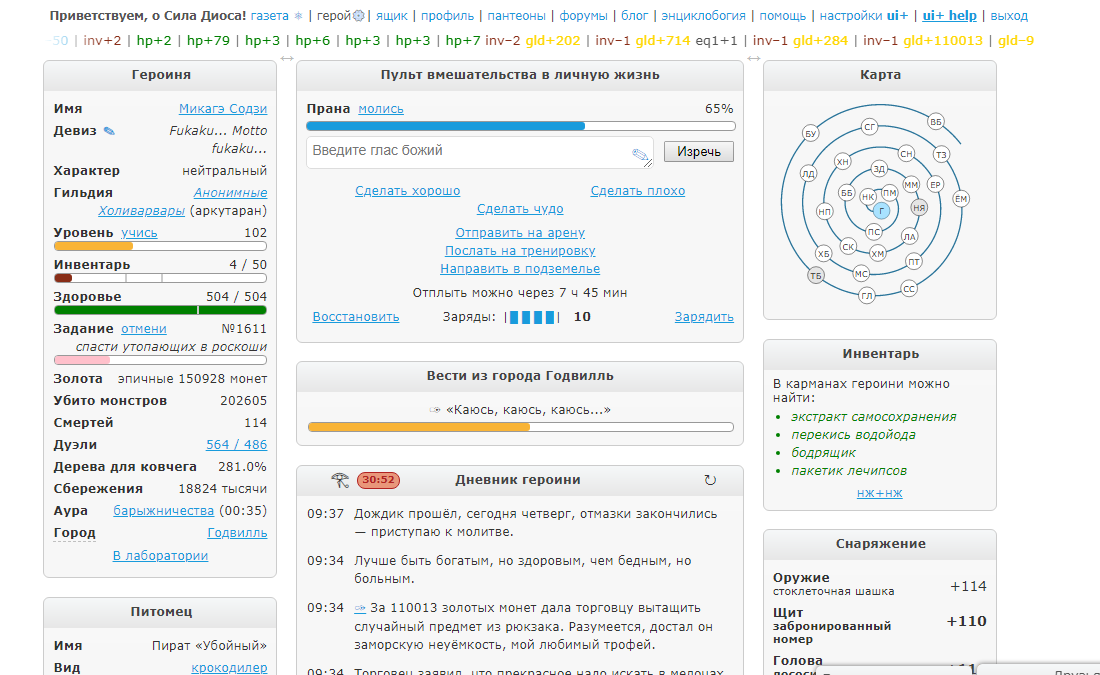The image size is (1100, 675).
Task: Click the Введите глас божий text field
Action: coord(468,151)
